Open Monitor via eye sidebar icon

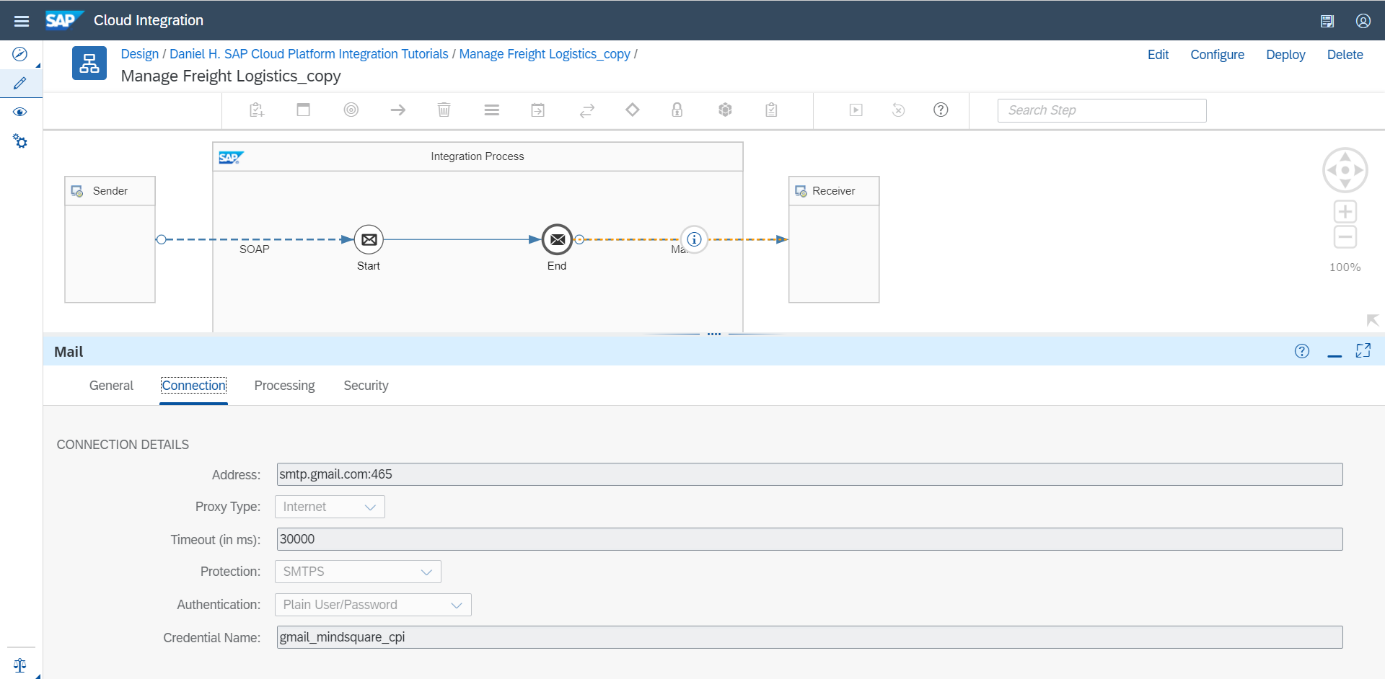click(19, 112)
